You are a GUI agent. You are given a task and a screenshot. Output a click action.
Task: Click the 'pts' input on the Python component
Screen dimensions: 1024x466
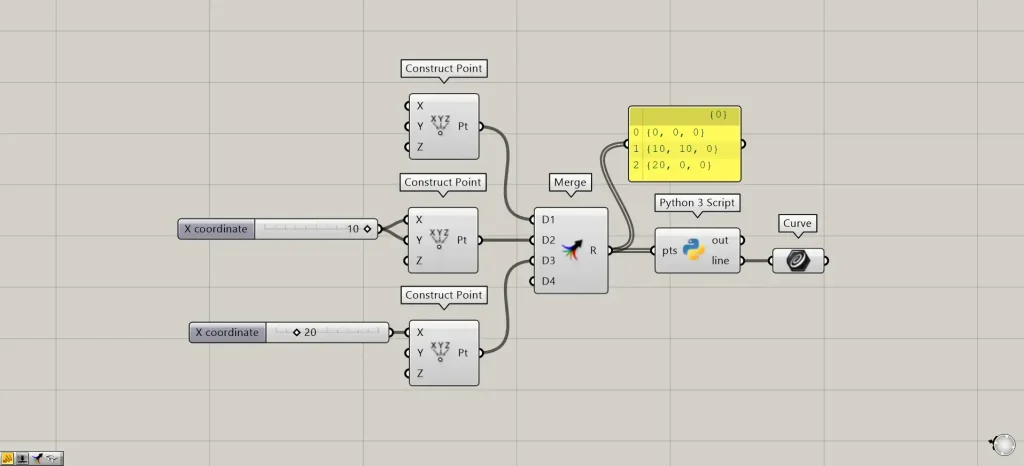click(x=670, y=251)
